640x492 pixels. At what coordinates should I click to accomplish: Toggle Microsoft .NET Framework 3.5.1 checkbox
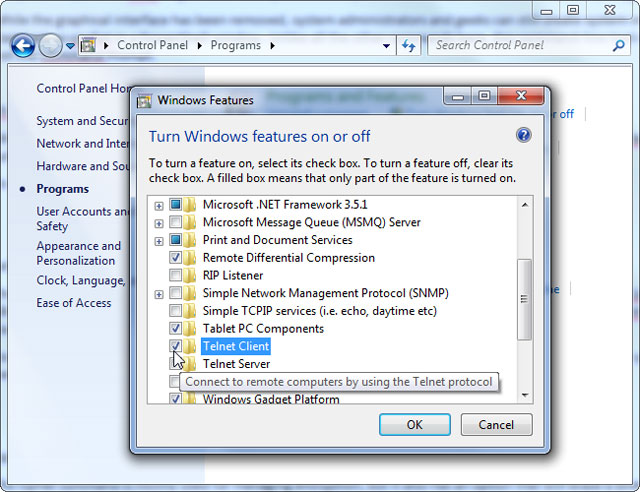click(176, 204)
